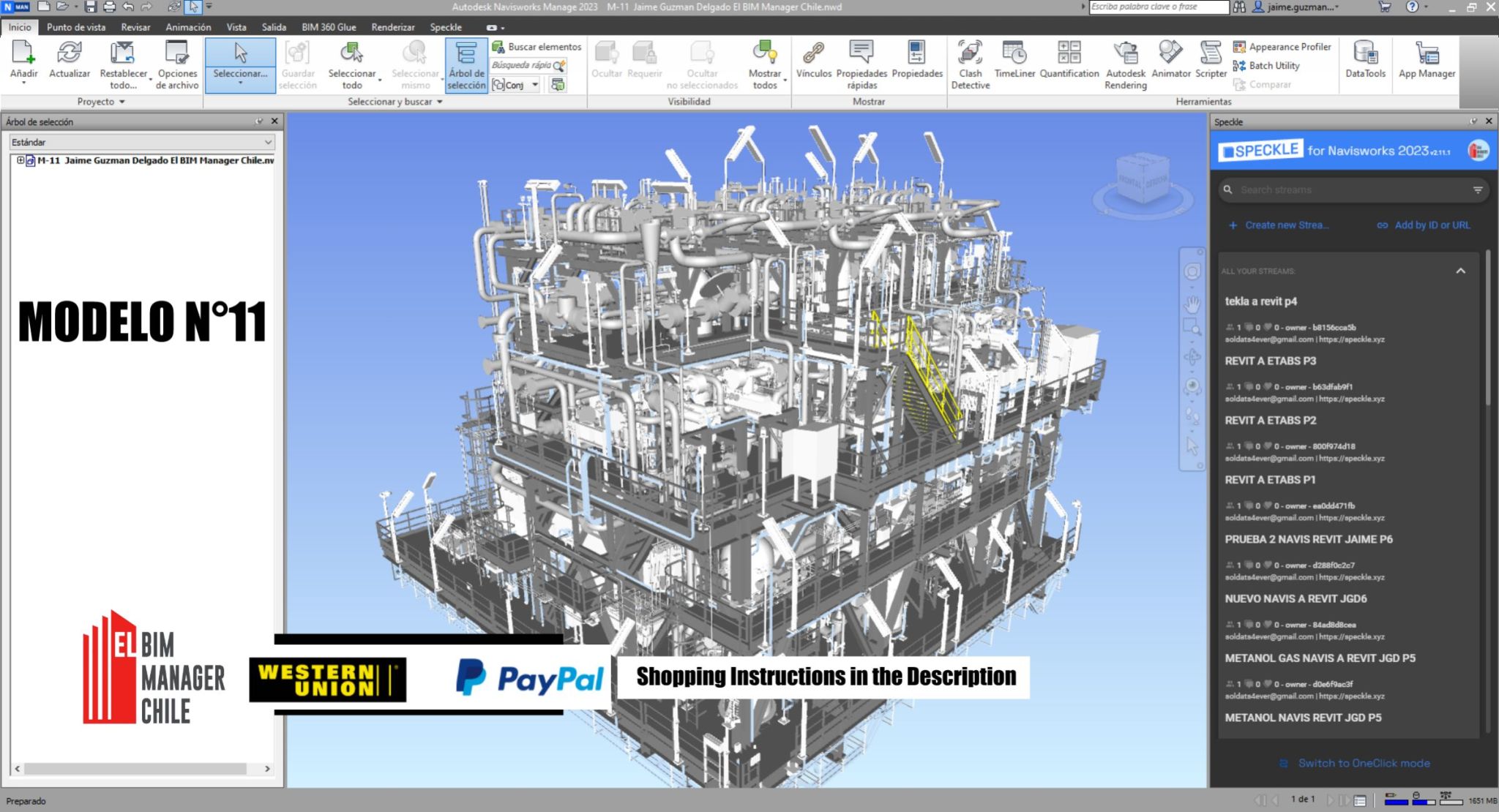Open App Manager

click(x=1426, y=62)
